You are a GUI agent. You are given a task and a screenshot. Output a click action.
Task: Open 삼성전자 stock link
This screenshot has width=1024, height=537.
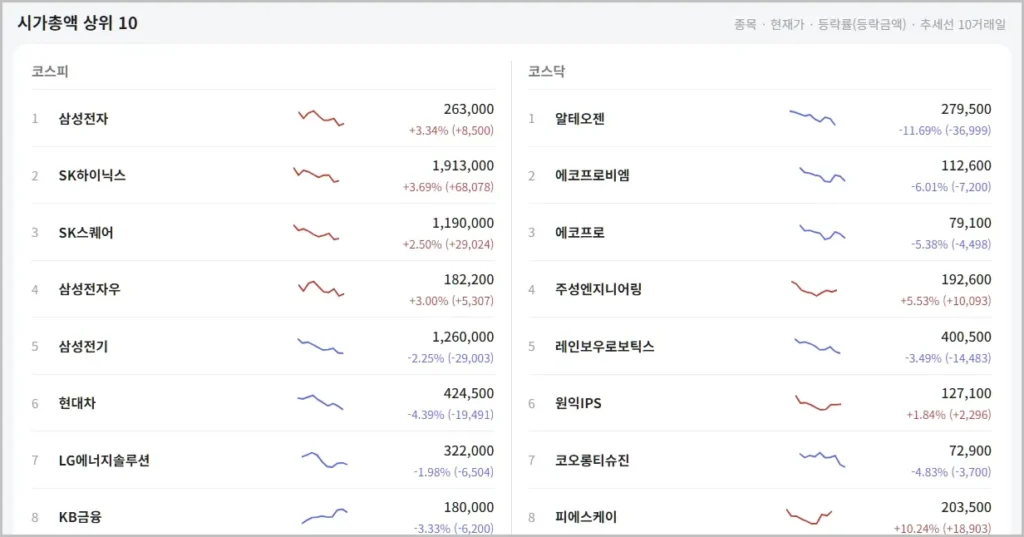(x=83, y=119)
